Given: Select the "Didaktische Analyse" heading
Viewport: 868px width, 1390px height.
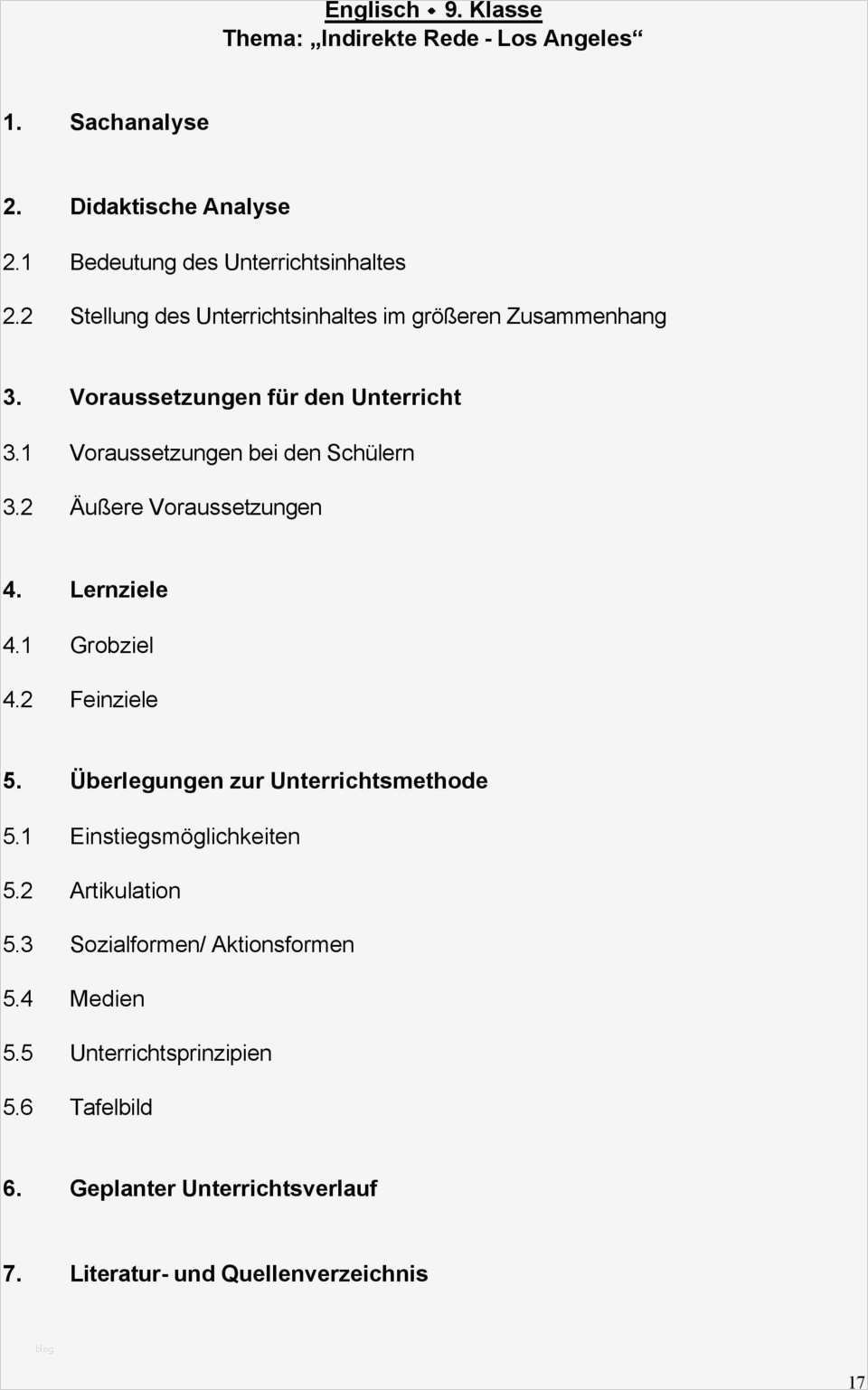Looking at the screenshot, I should pyautogui.click(x=180, y=206).
